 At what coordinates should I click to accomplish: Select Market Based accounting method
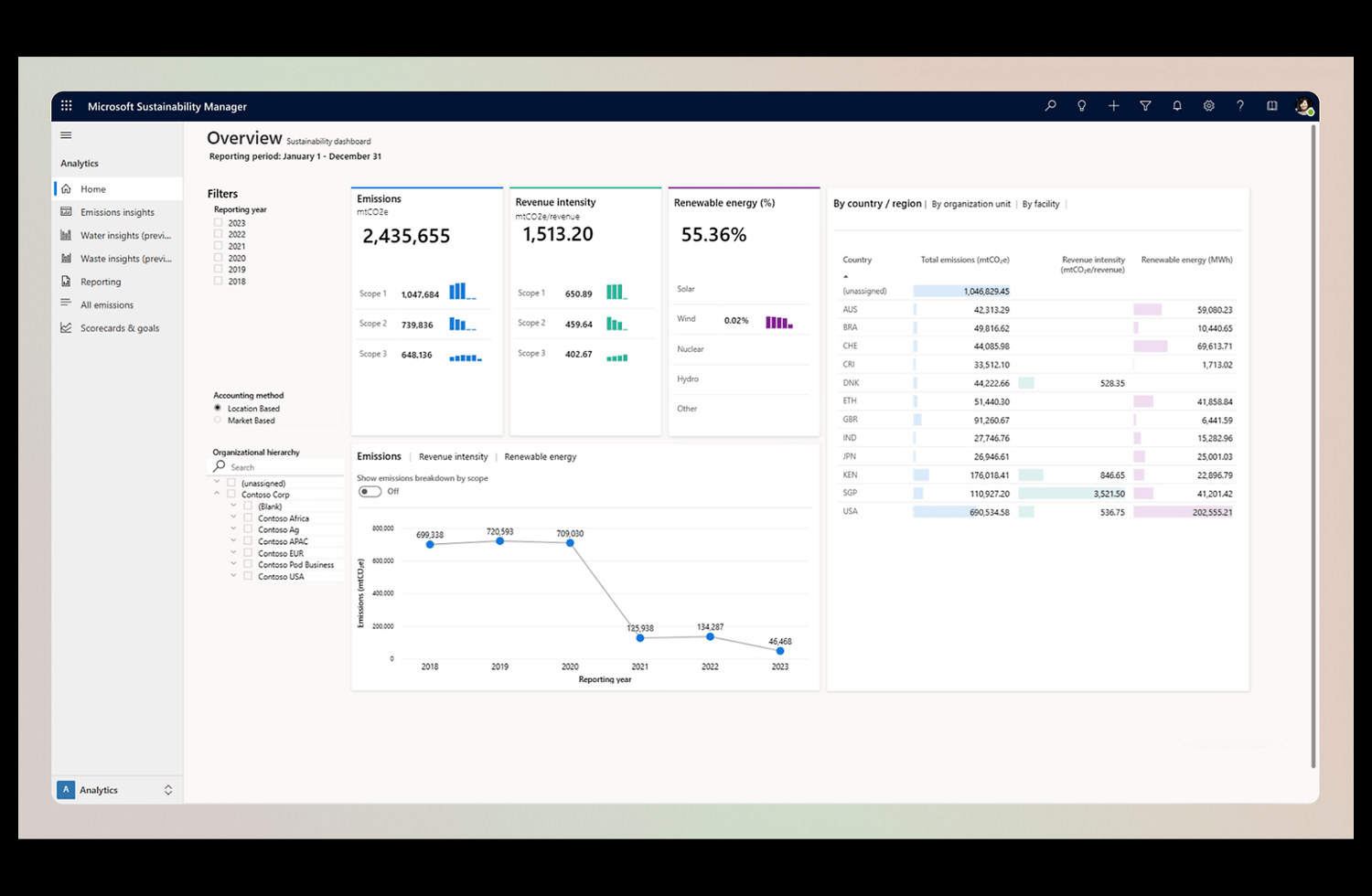[x=218, y=420]
